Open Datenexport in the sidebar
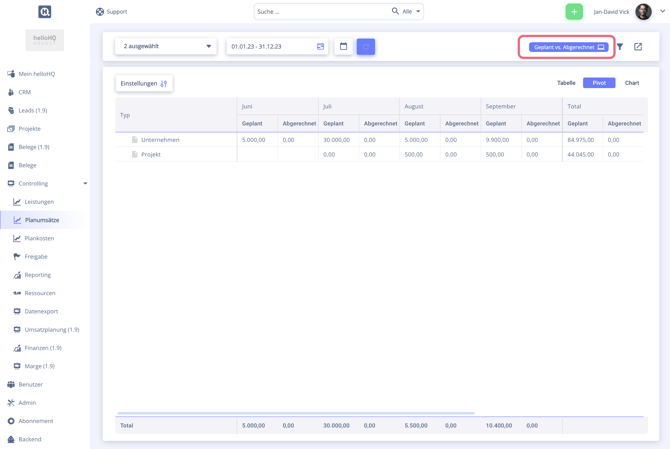Image resolution: width=670 pixels, height=449 pixels. tap(41, 311)
